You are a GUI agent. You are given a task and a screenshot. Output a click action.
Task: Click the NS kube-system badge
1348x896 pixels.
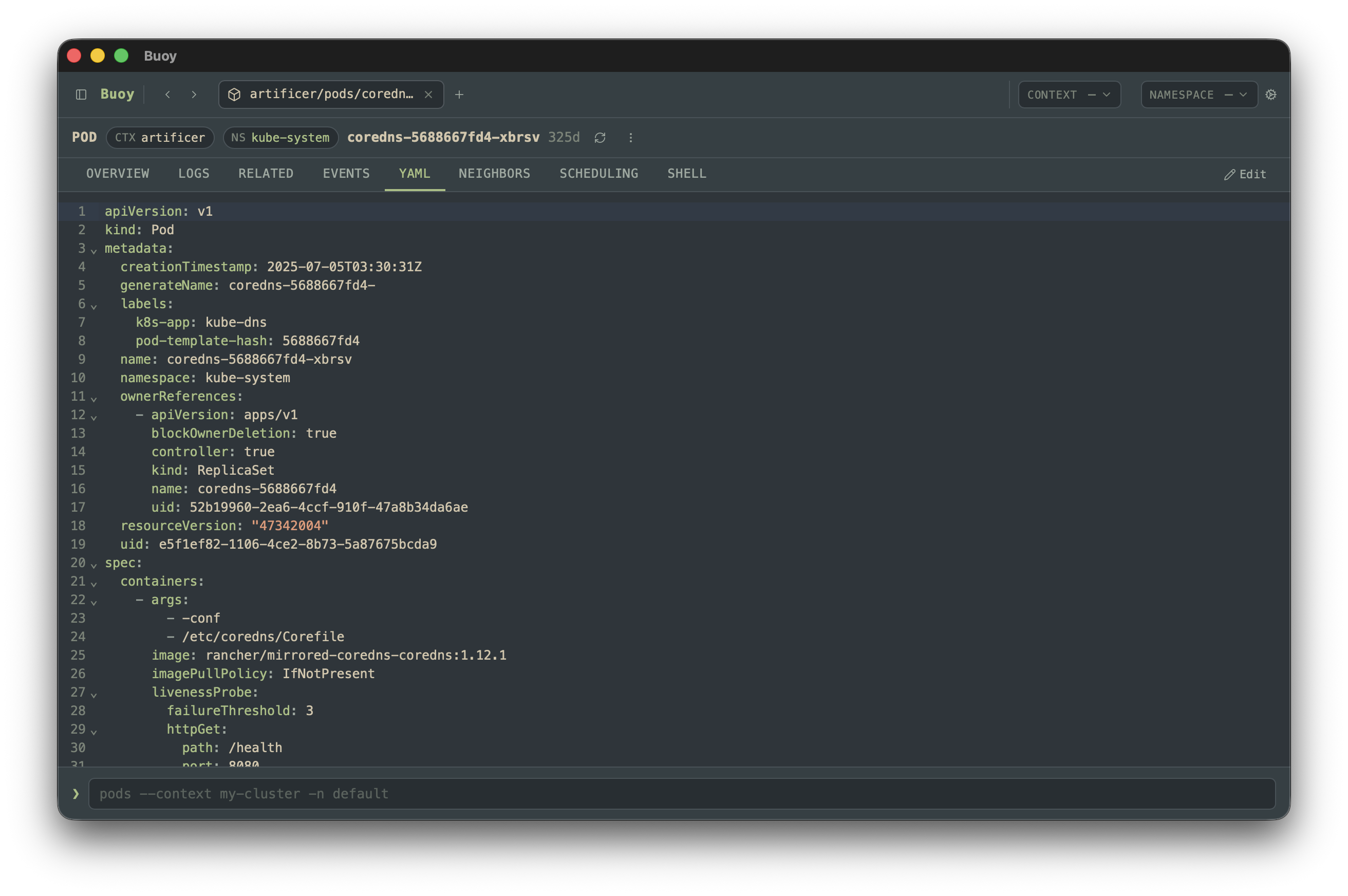[280, 138]
